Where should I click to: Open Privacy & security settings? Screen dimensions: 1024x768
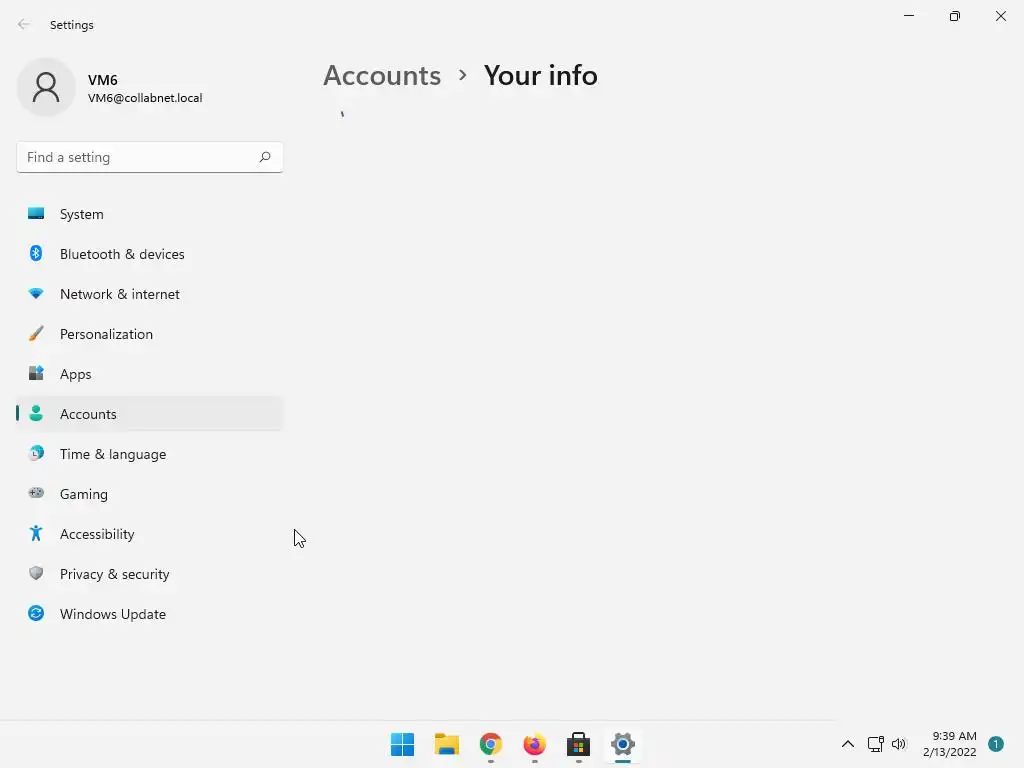pos(150,574)
